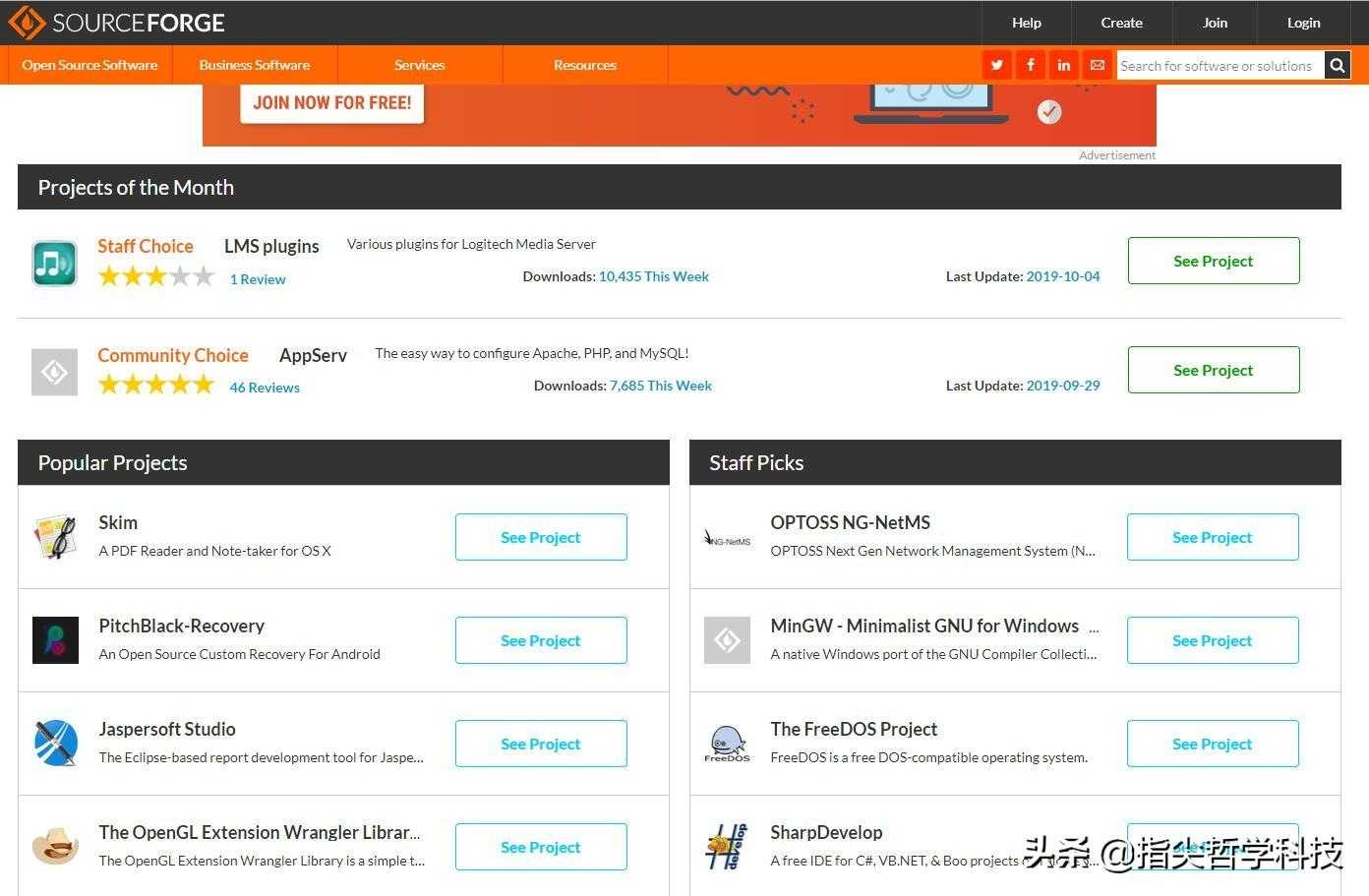Viewport: 1369px width, 896px height.
Task: Open SourceForge Facebook page icon
Action: click(1031, 65)
